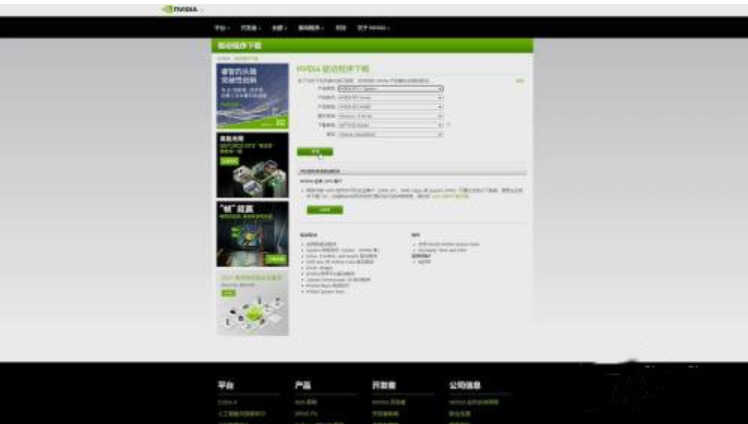Click the 公司信息 footer column heading
Viewport: 748px width, 424px height.
tap(465, 385)
